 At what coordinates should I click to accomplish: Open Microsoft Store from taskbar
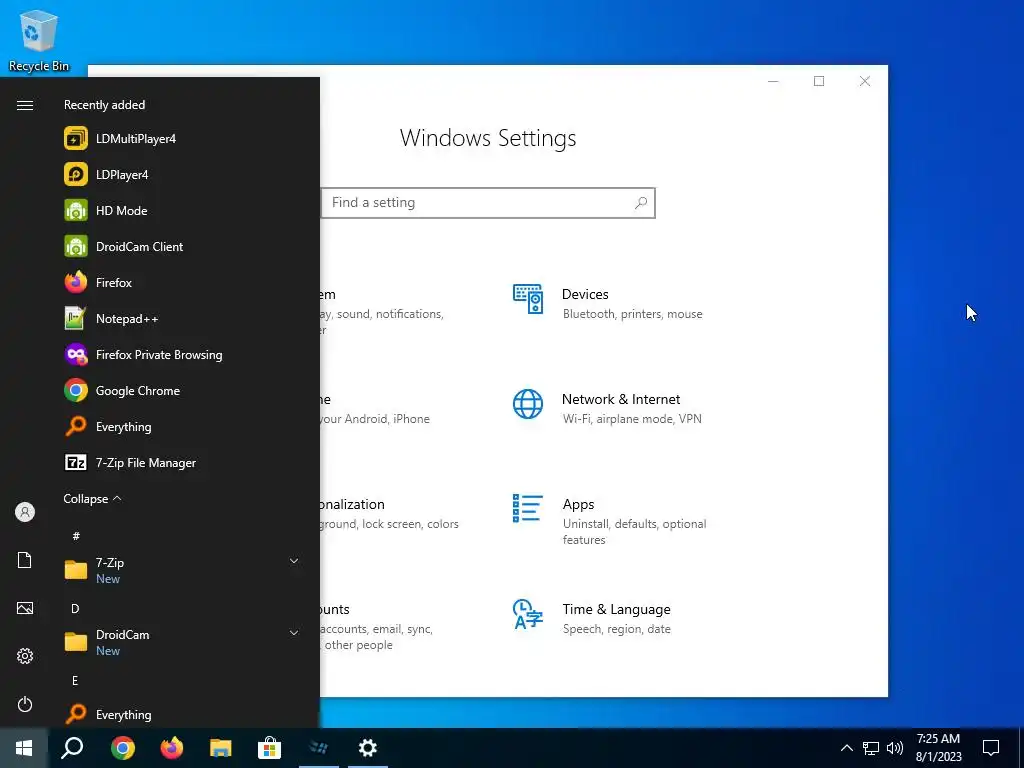coord(269,748)
